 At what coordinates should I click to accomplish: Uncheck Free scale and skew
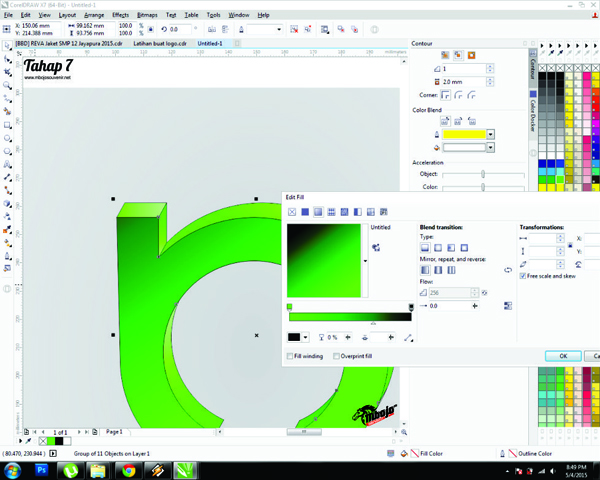tap(523, 276)
